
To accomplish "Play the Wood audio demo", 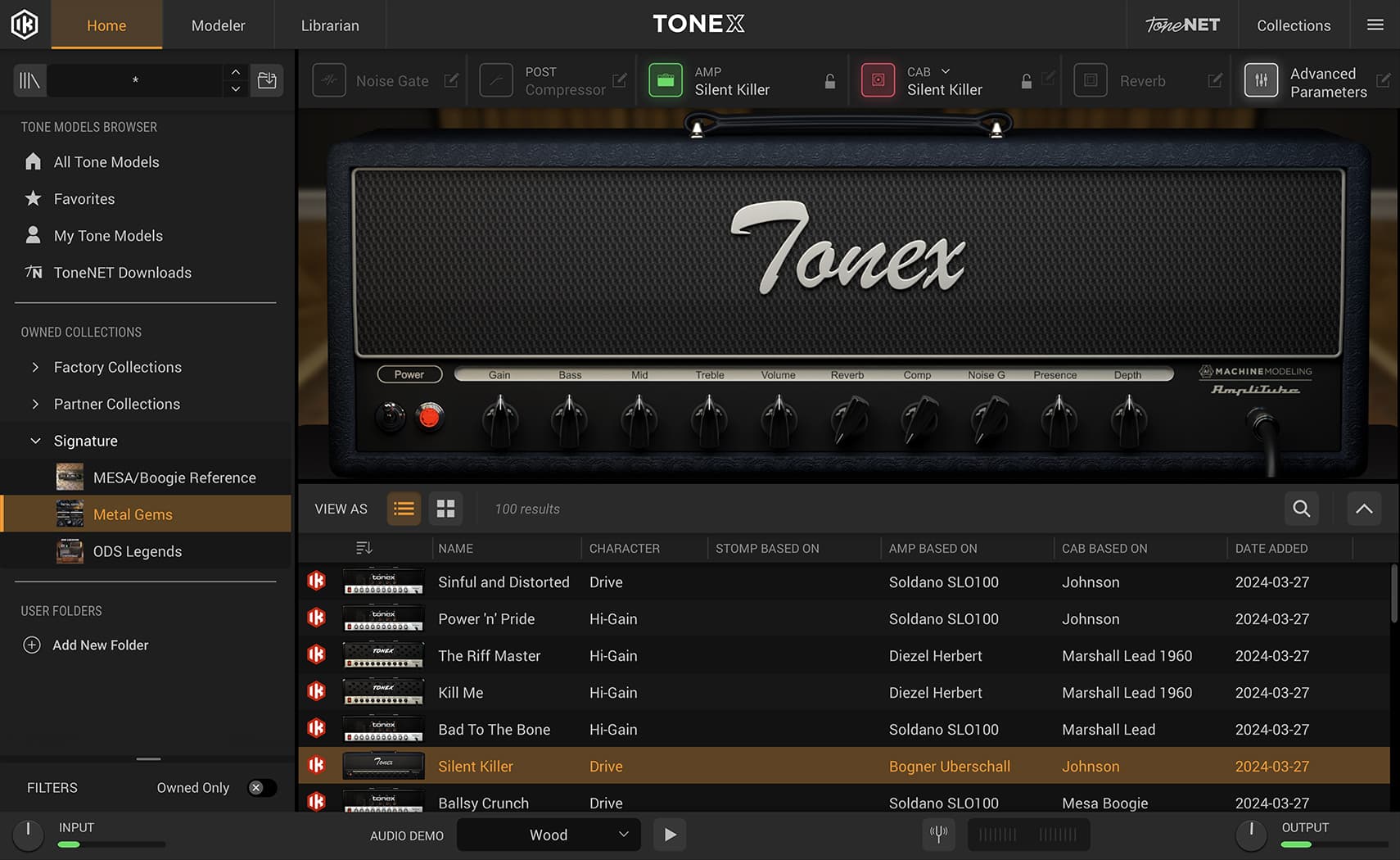I will (x=669, y=835).
